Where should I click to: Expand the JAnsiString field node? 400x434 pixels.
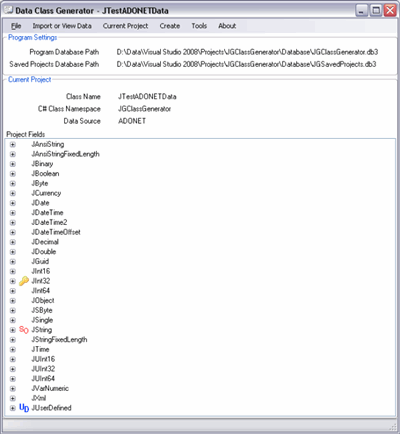pyautogui.click(x=13, y=145)
